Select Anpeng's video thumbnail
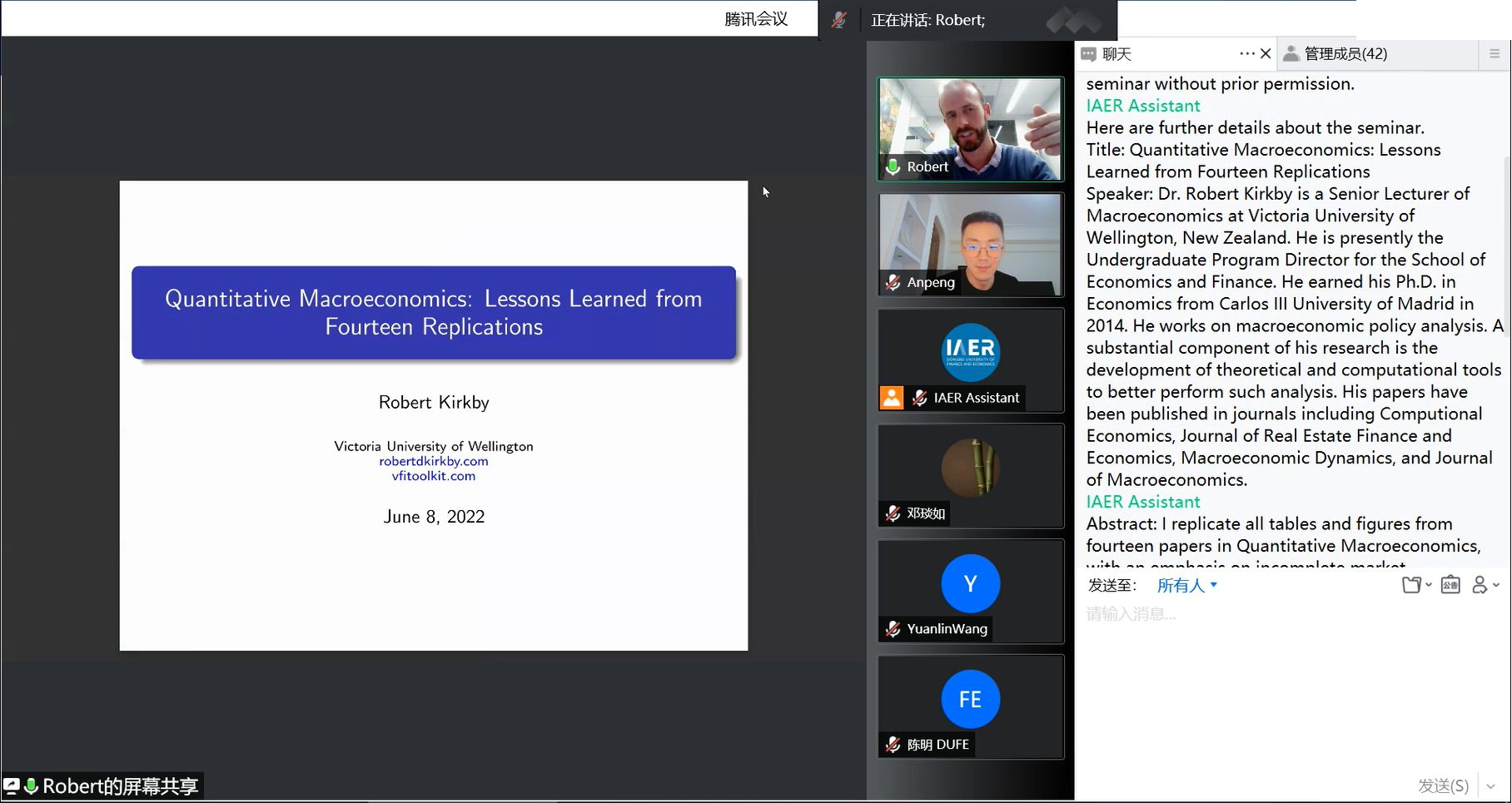The width and height of the screenshot is (1512, 803). tap(971, 245)
